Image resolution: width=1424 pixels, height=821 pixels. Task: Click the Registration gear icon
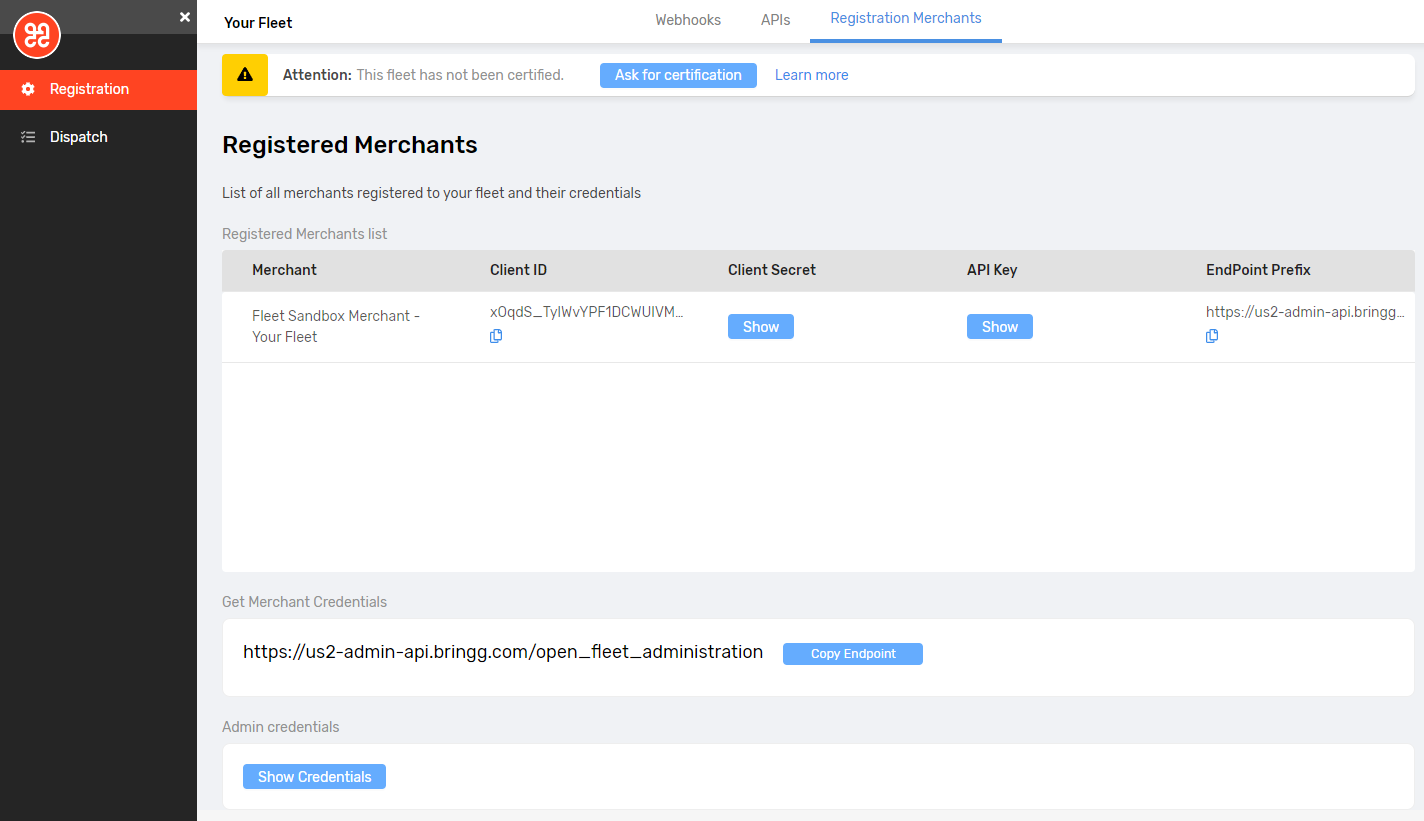[28, 89]
